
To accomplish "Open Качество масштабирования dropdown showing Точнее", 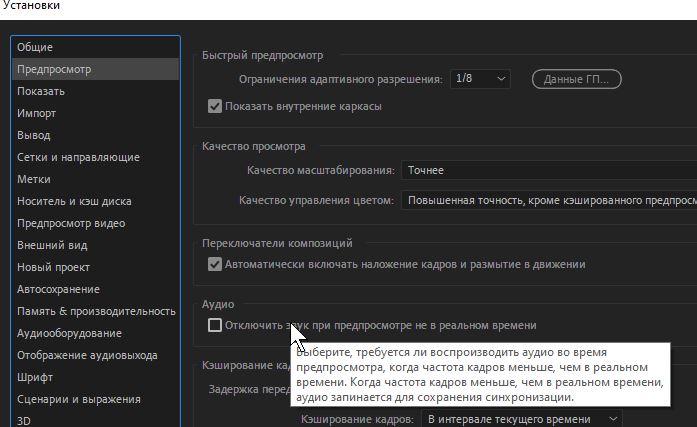I will (x=549, y=170).
